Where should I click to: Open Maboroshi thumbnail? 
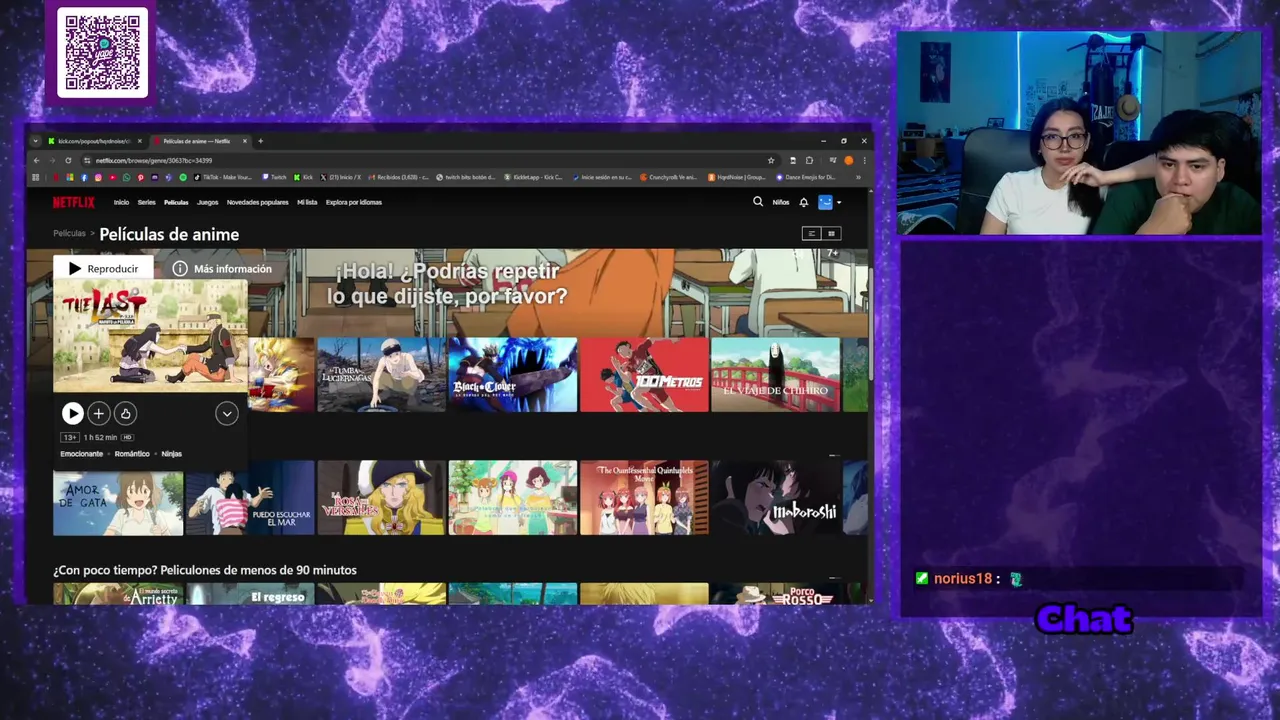click(x=776, y=498)
